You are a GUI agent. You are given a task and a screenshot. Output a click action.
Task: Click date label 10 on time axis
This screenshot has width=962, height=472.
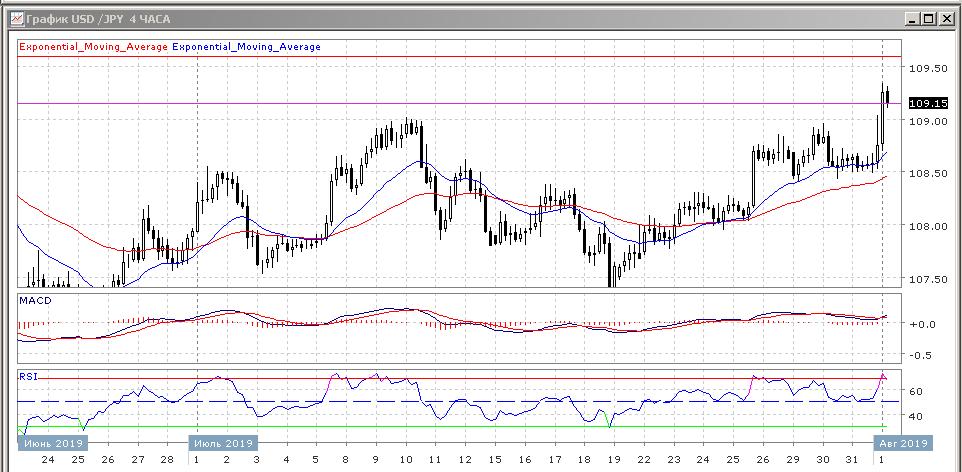click(405, 460)
